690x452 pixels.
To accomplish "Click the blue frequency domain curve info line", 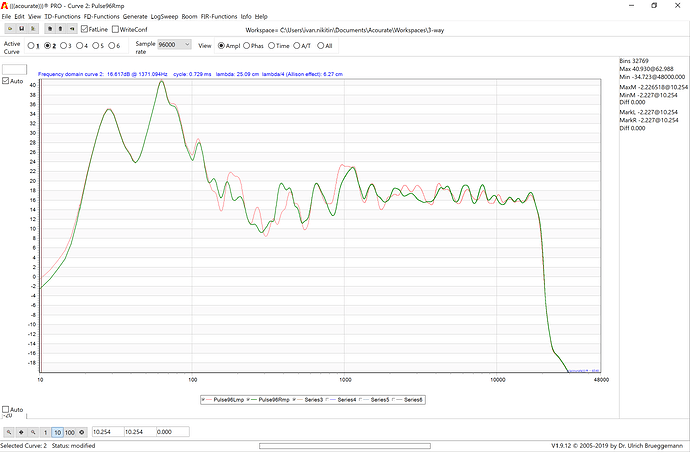I will (191, 74).
